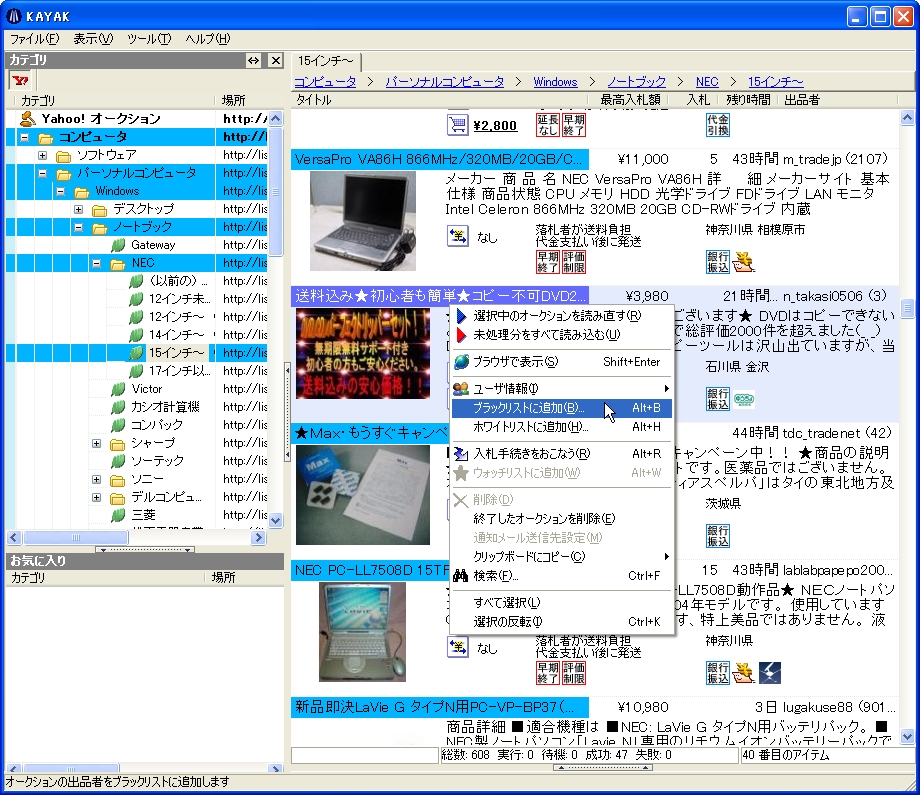Screen dimensions: 920x795
Task: Click the 銀行振込 icon in the 茨城県 listing
Action: pos(718,536)
